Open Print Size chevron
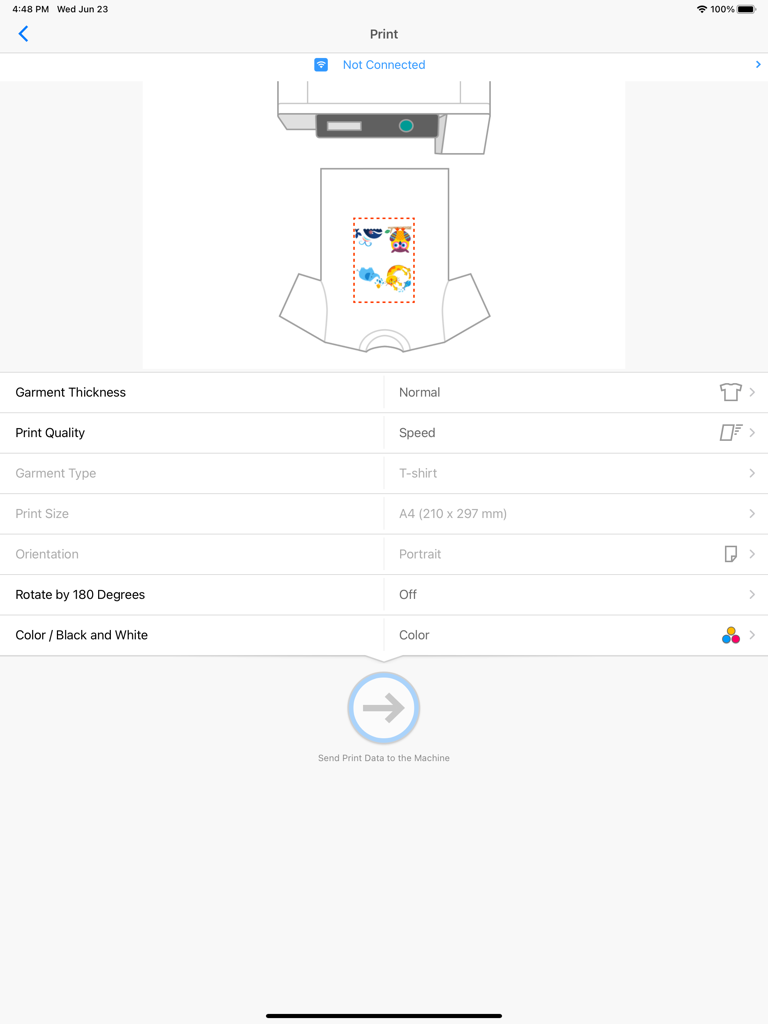768x1024 pixels. pos(752,513)
